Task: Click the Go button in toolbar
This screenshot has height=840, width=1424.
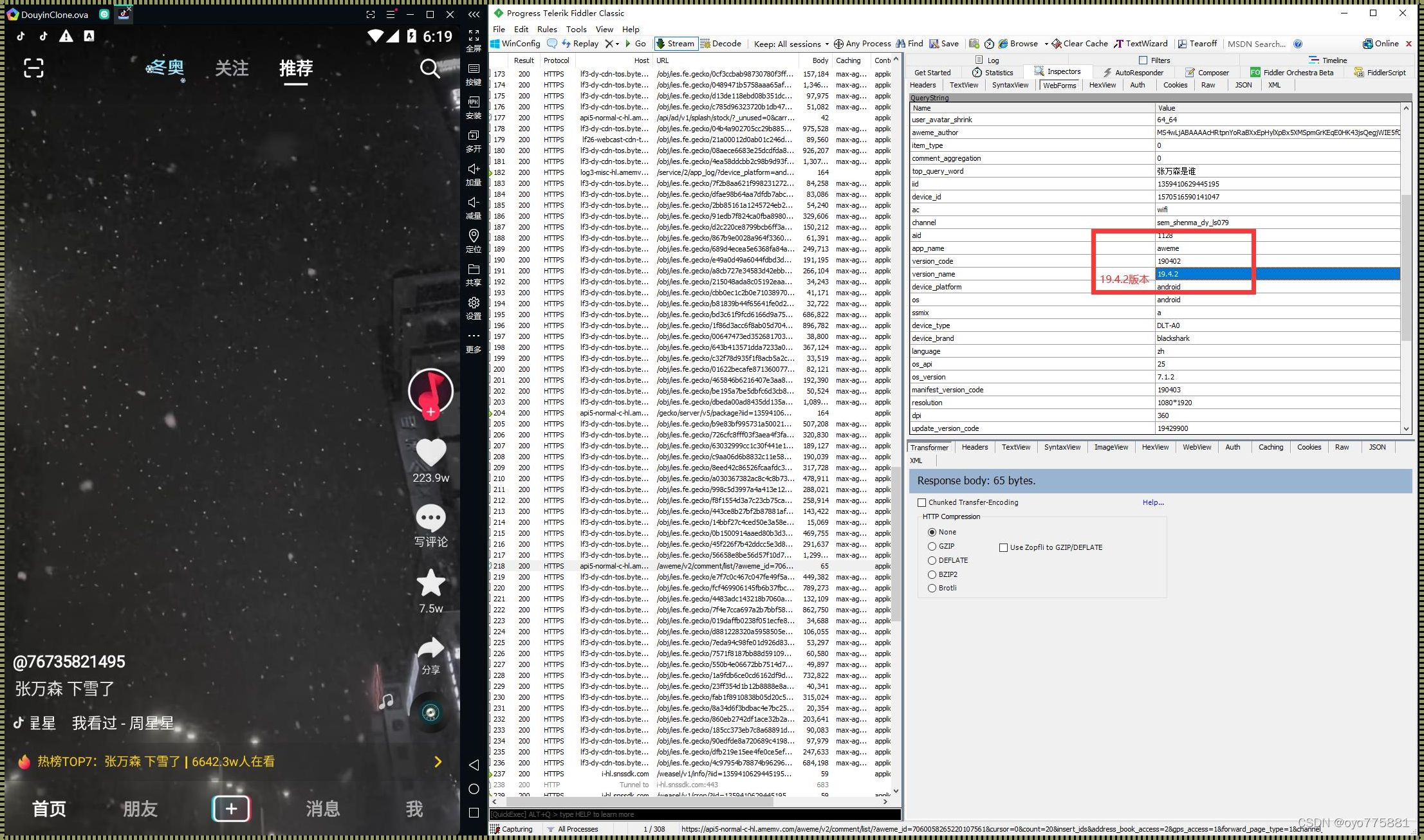Action: (635, 43)
